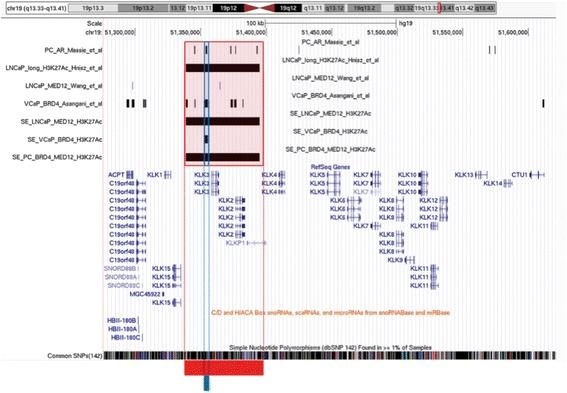Open the ACPT gene entry
567x393 pixels.
click(116, 175)
